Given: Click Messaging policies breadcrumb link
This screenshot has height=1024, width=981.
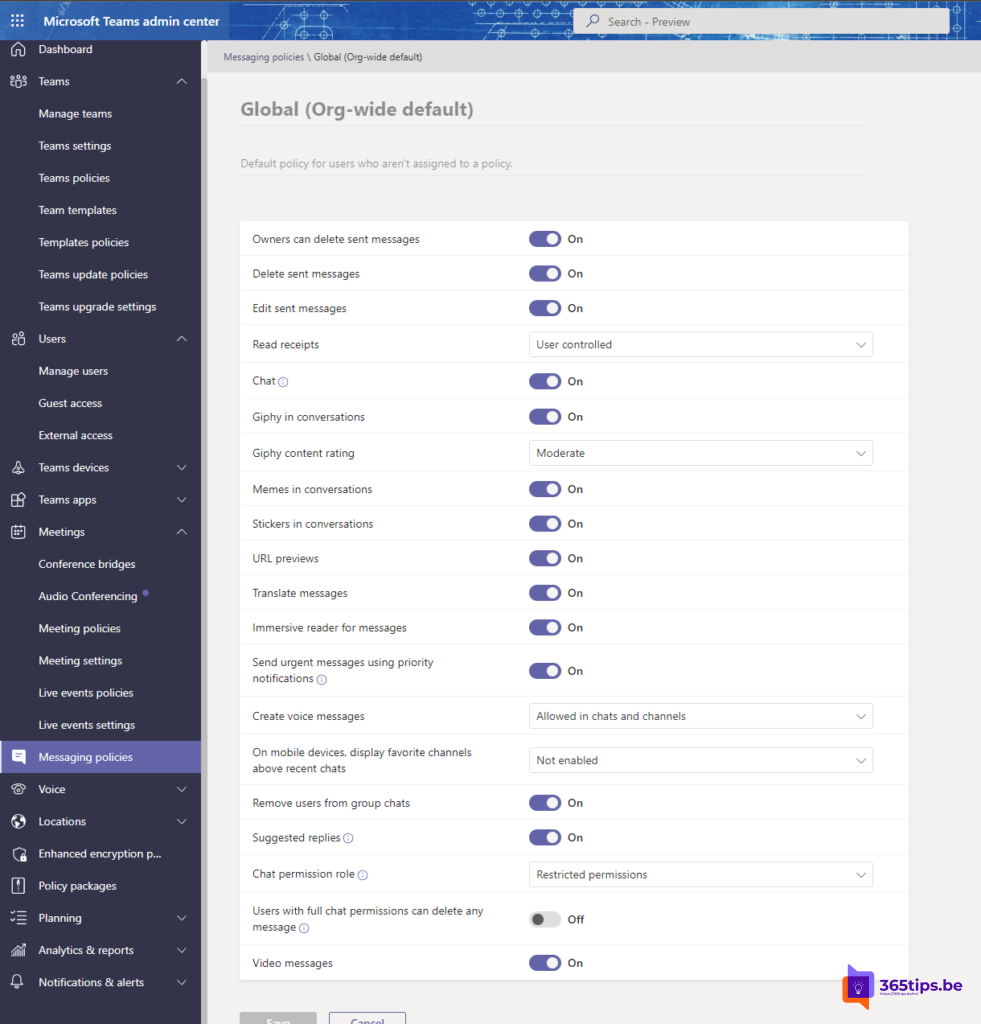Looking at the screenshot, I should click(x=263, y=58).
